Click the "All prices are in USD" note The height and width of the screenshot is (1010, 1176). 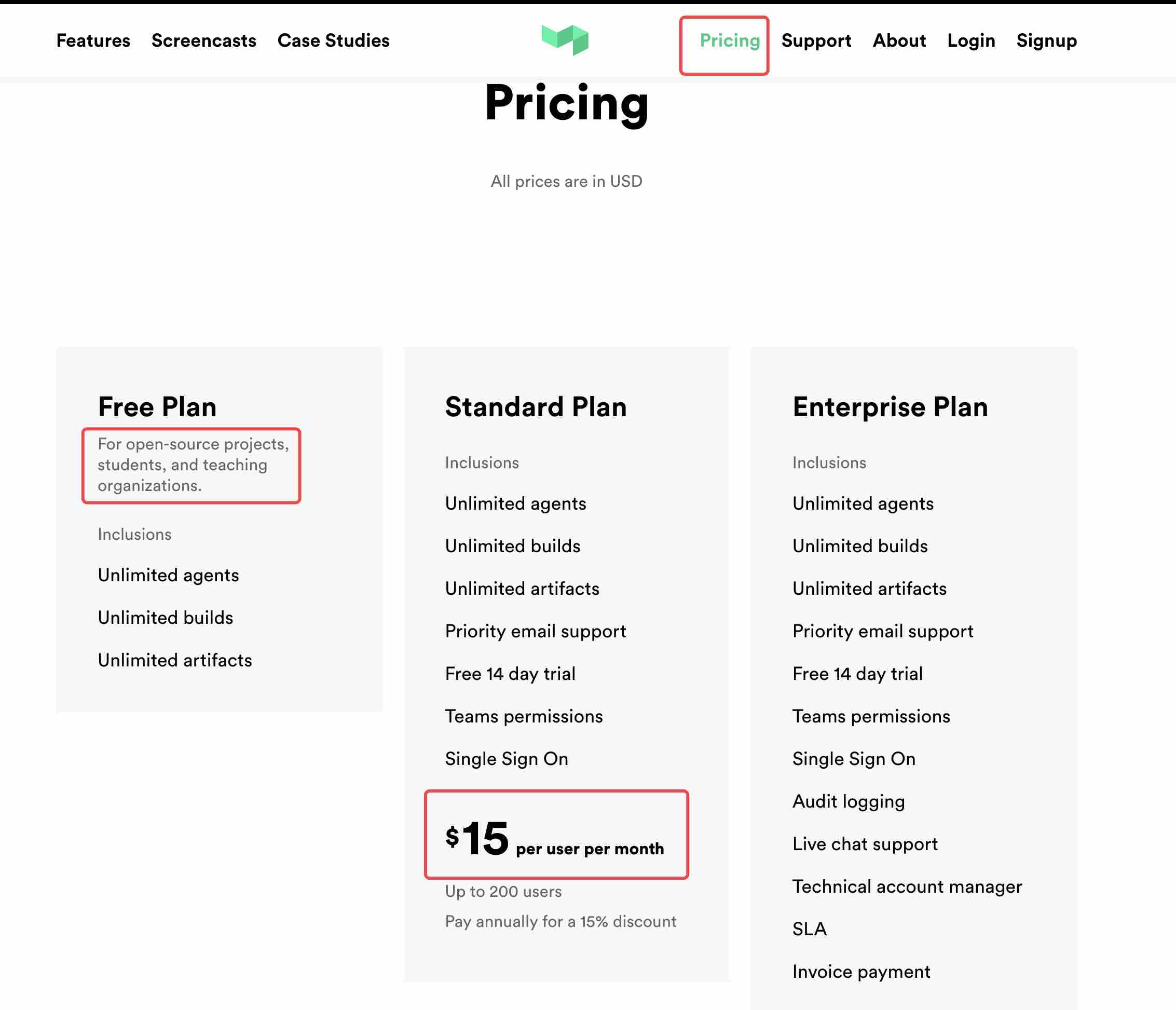tap(566, 181)
